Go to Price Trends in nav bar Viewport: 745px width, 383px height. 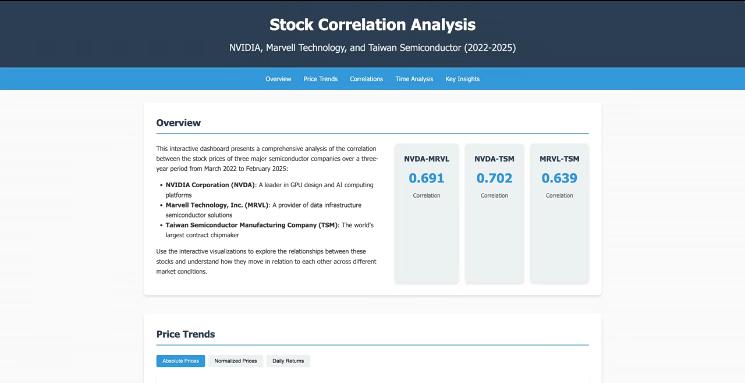coord(320,79)
